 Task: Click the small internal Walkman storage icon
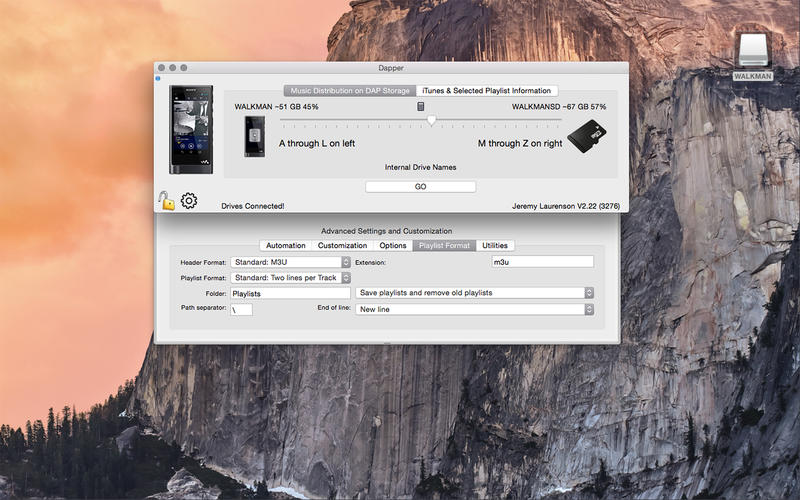[x=255, y=136]
